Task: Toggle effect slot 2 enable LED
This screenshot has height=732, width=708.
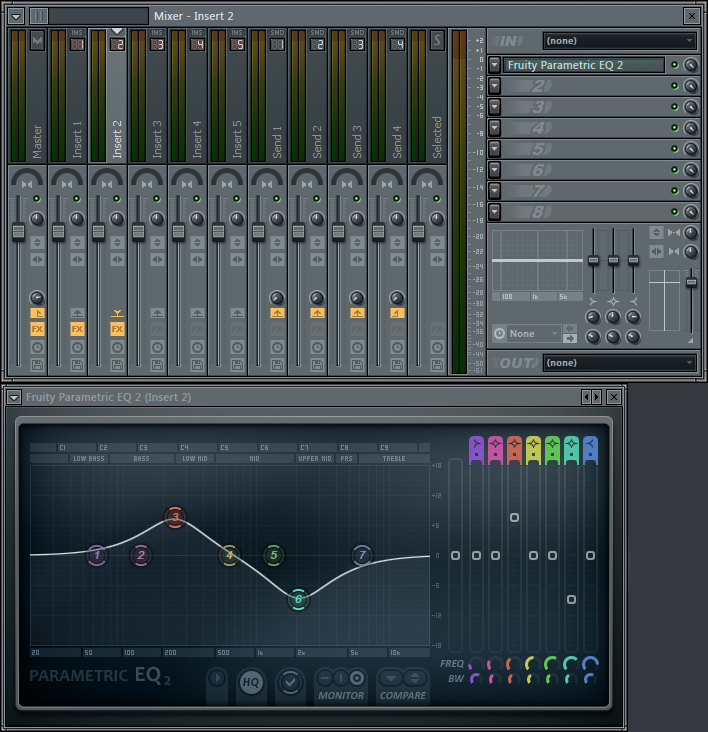Action: pos(674,86)
